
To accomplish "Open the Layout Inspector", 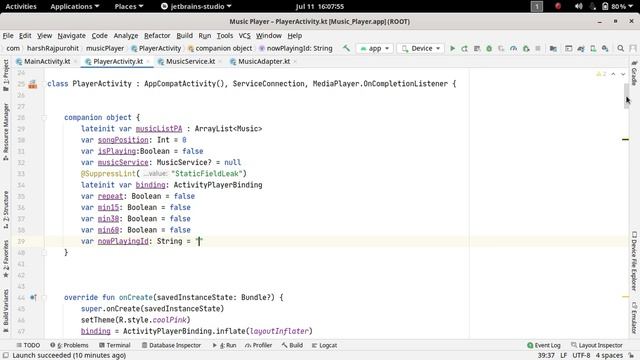I will click(597, 345).
